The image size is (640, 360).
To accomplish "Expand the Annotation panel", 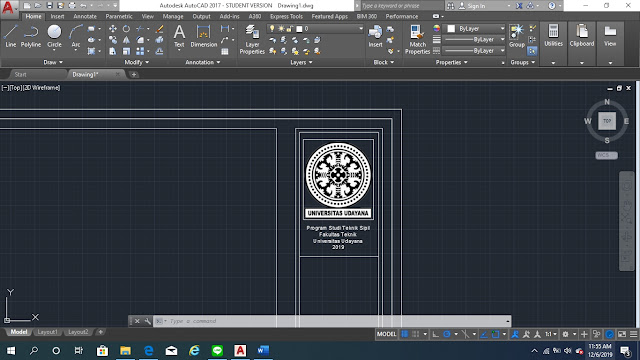I will pyautogui.click(x=203, y=62).
